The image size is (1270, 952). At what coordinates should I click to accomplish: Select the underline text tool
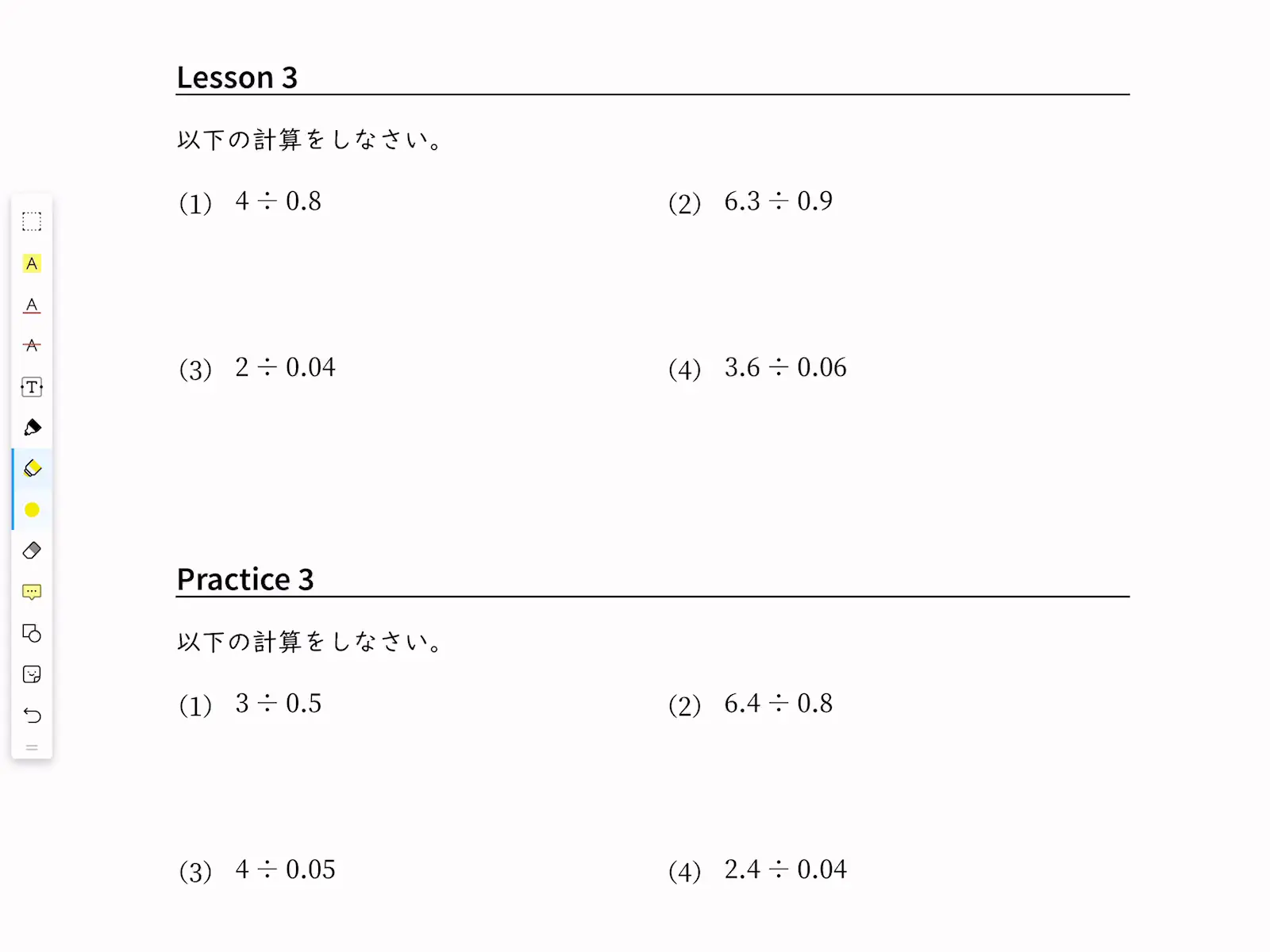coord(32,305)
